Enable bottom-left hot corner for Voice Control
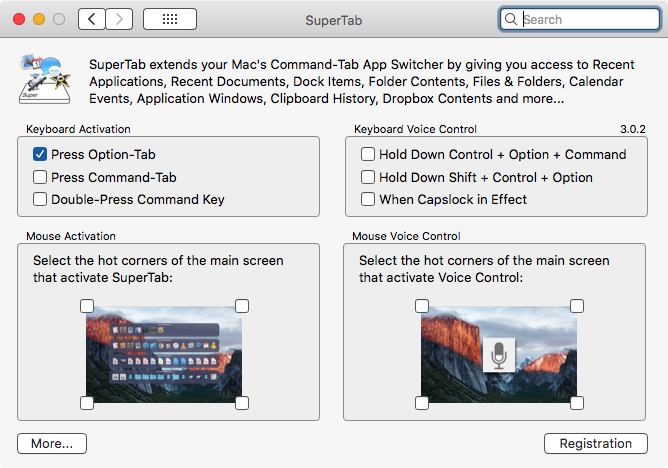 pyautogui.click(x=422, y=403)
